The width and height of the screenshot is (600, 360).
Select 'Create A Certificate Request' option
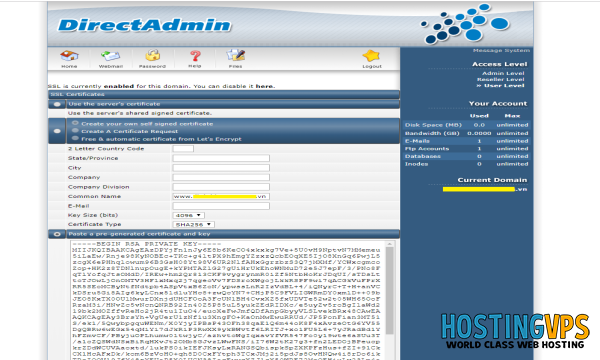(x=75, y=131)
